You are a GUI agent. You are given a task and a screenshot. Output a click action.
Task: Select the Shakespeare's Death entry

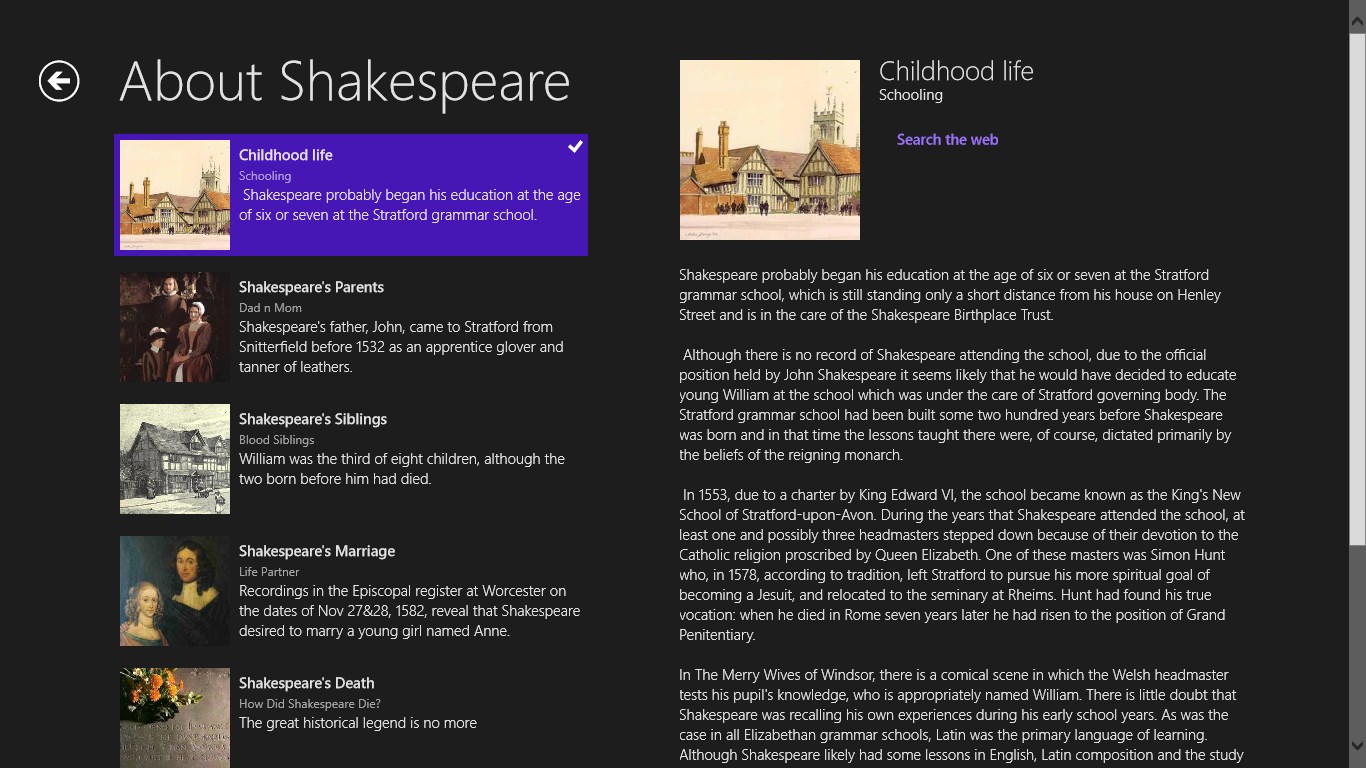point(306,683)
